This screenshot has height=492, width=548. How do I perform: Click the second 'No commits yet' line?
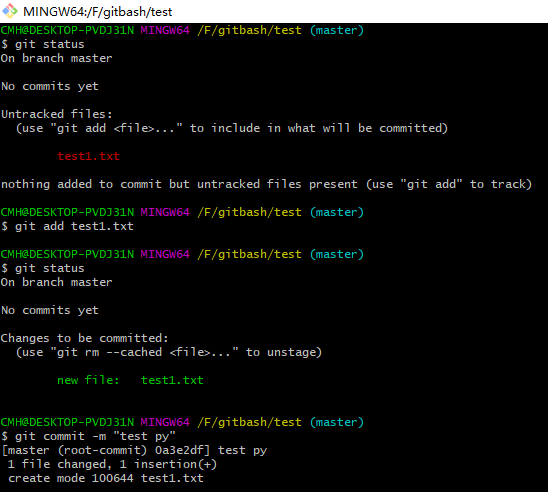click(50, 310)
